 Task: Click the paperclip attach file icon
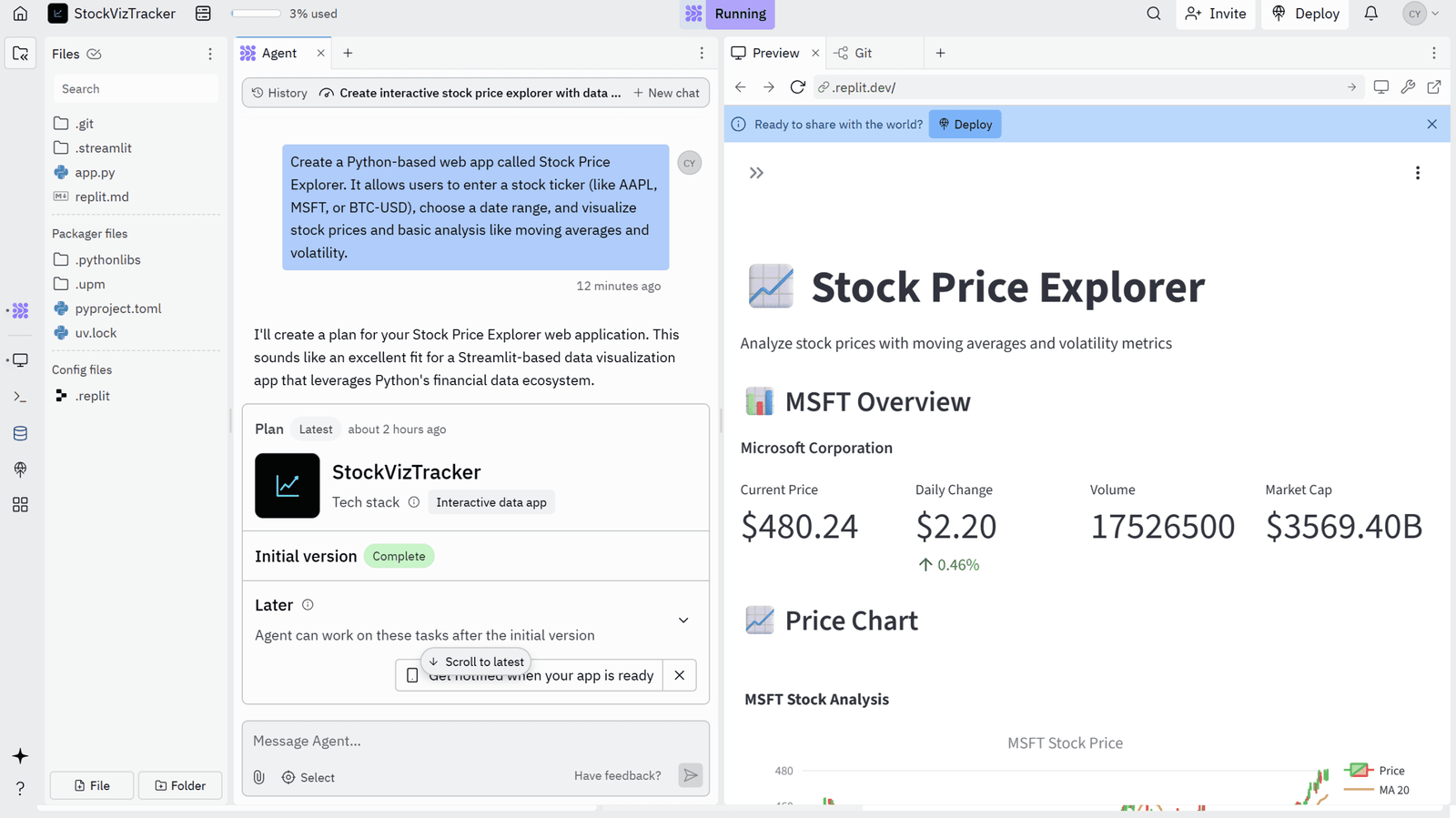click(259, 777)
